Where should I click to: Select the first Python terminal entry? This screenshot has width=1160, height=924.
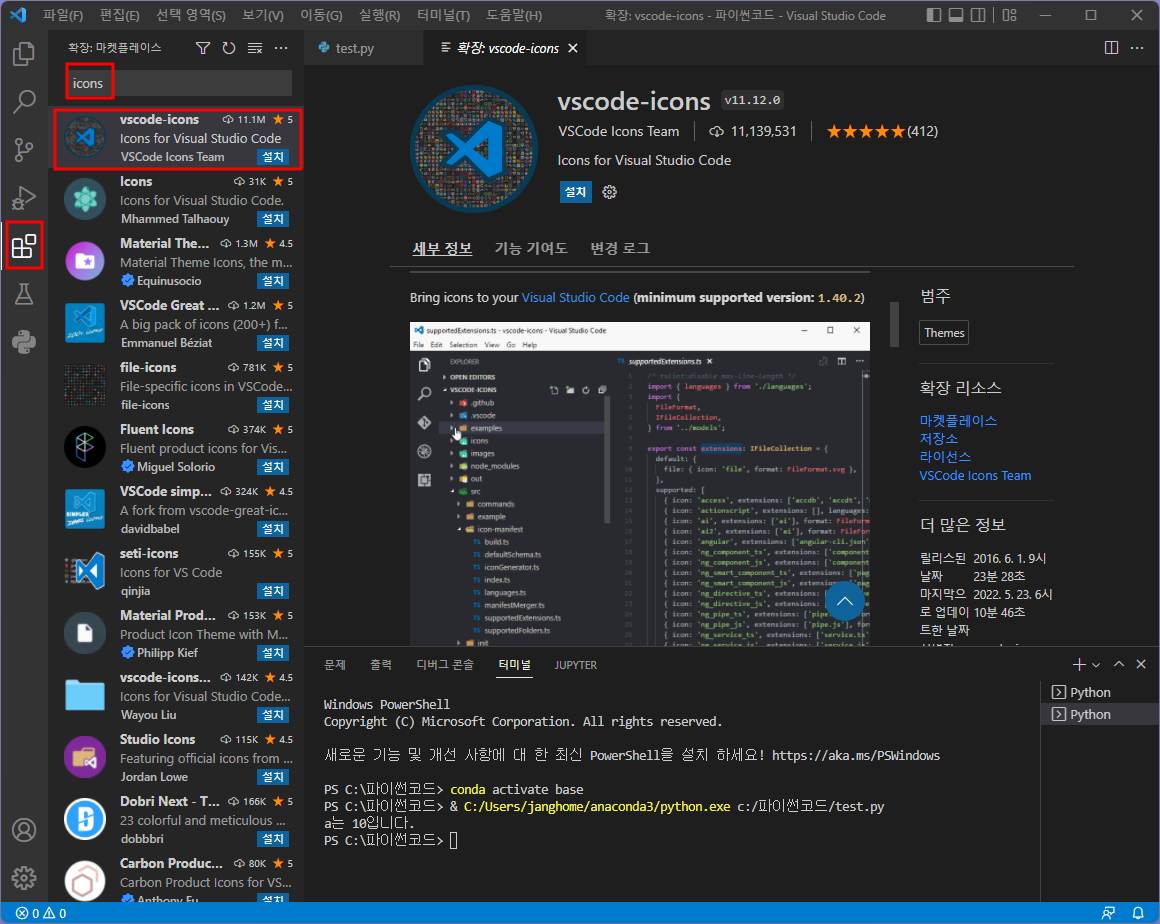click(x=1099, y=692)
